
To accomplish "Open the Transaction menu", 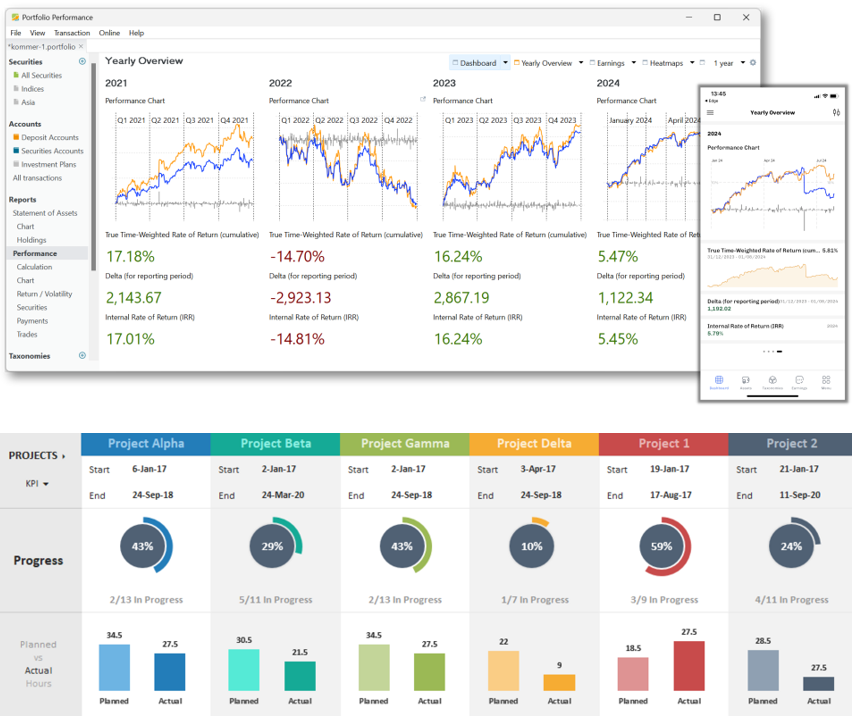I will click(x=72, y=33).
